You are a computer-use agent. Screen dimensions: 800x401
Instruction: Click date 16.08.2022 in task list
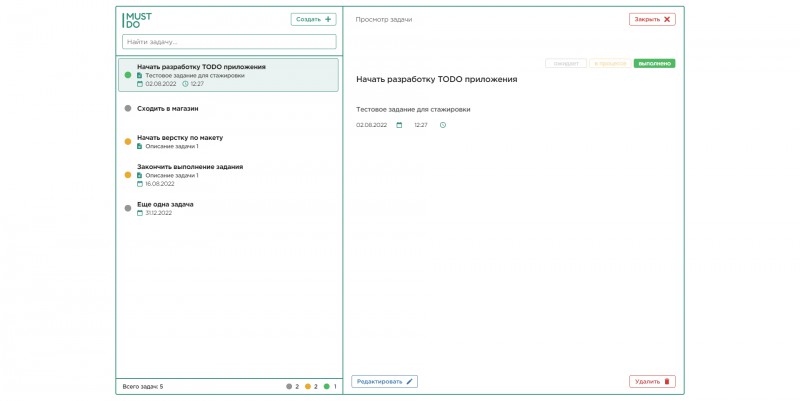160,184
